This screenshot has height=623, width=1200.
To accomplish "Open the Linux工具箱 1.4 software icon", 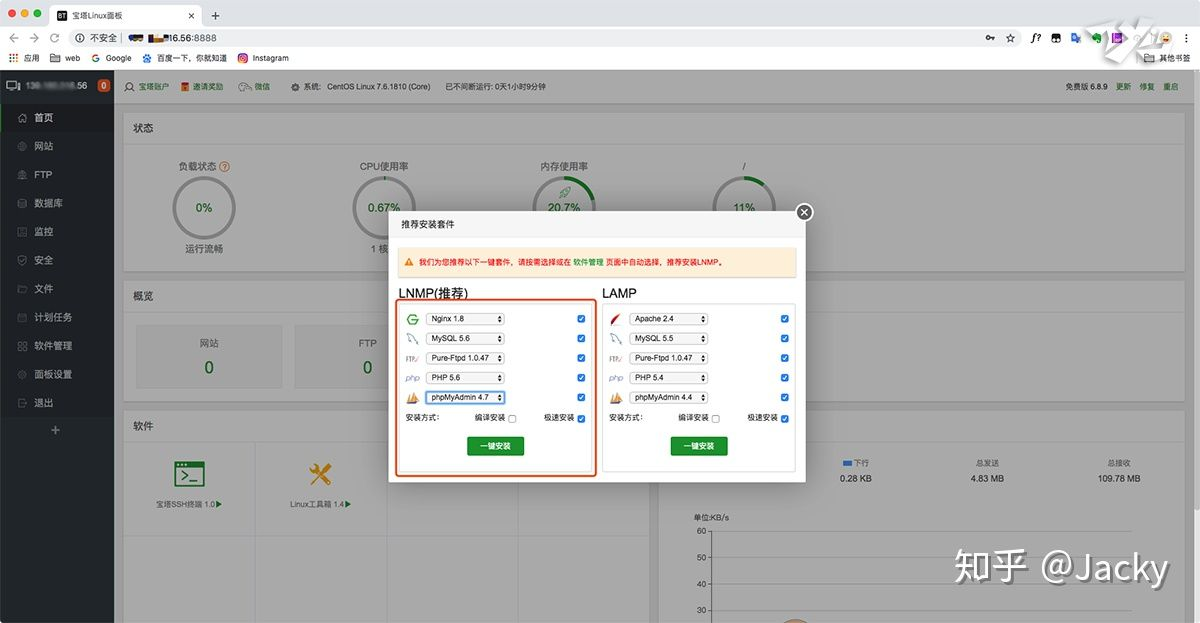I will [x=320, y=474].
